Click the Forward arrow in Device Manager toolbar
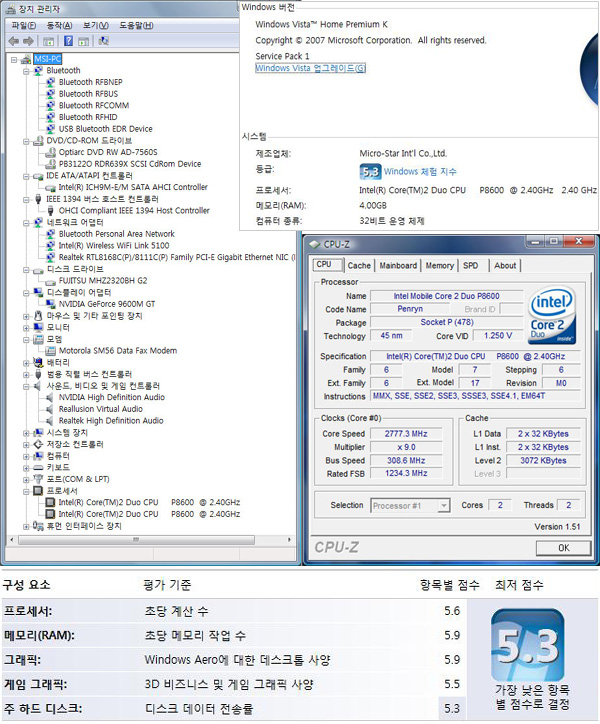 click(x=29, y=41)
